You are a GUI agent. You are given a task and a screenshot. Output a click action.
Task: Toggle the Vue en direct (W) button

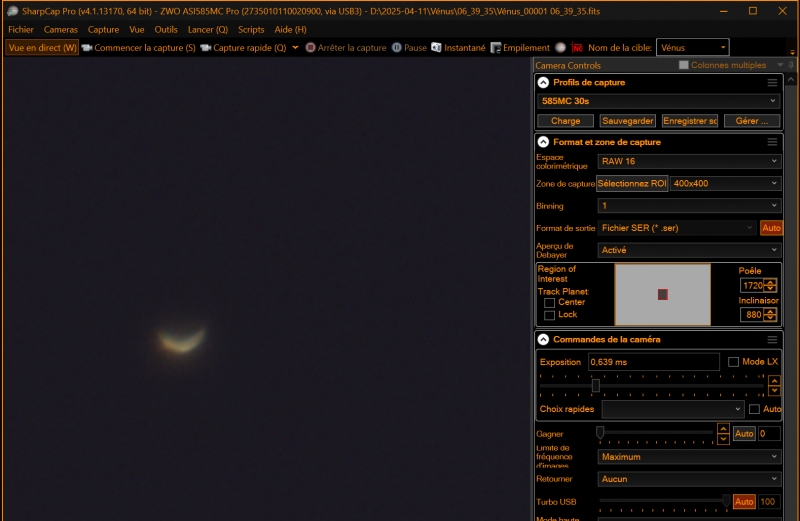click(x=42, y=48)
